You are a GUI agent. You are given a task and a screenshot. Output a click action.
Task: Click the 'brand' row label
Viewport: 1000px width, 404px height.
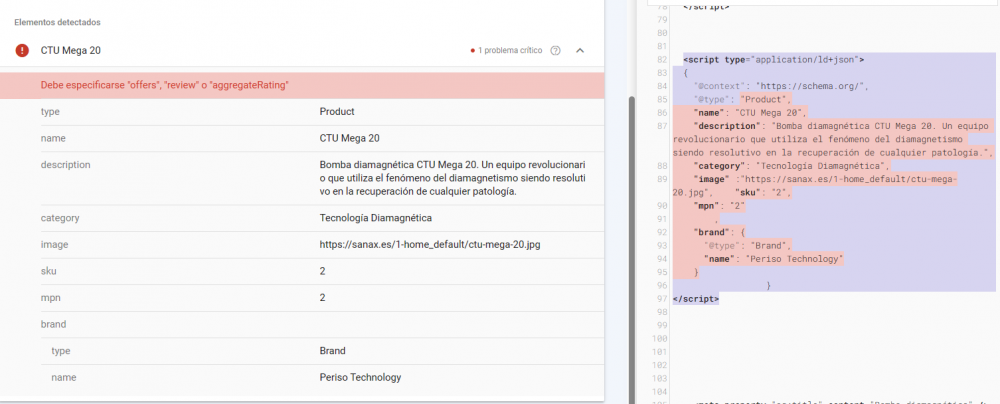pyautogui.click(x=53, y=324)
